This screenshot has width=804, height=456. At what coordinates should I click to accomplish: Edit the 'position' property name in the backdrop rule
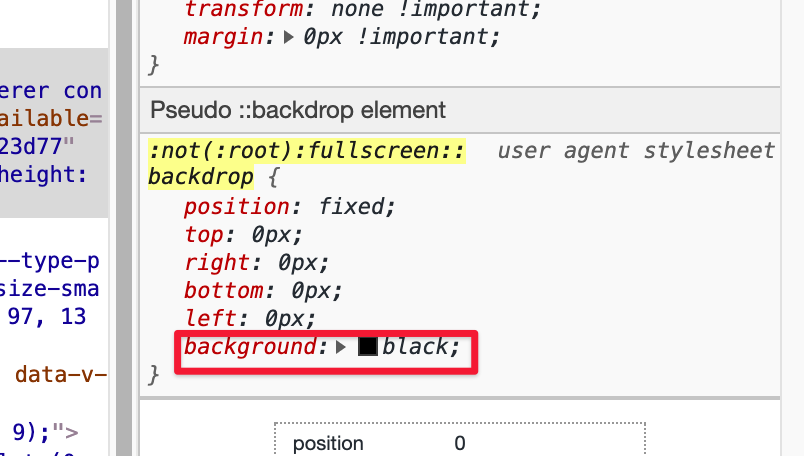237,207
